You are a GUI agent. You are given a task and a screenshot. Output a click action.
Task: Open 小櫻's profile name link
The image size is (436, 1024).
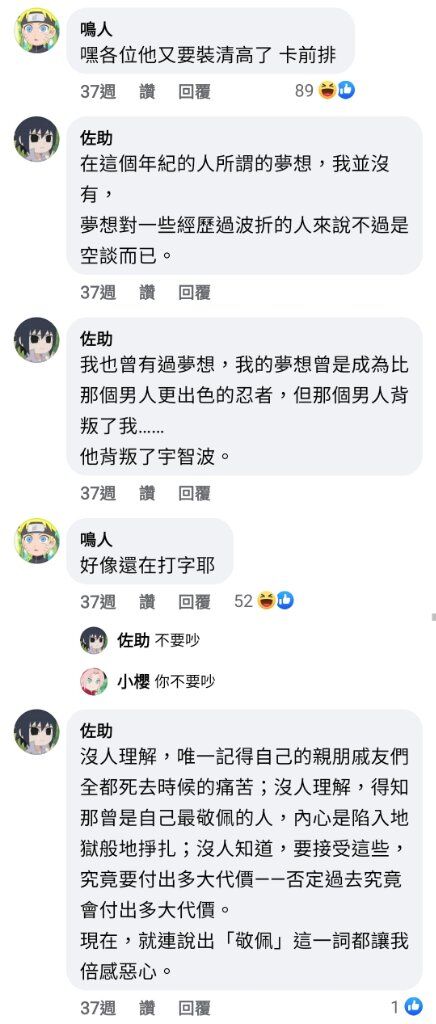(133, 682)
